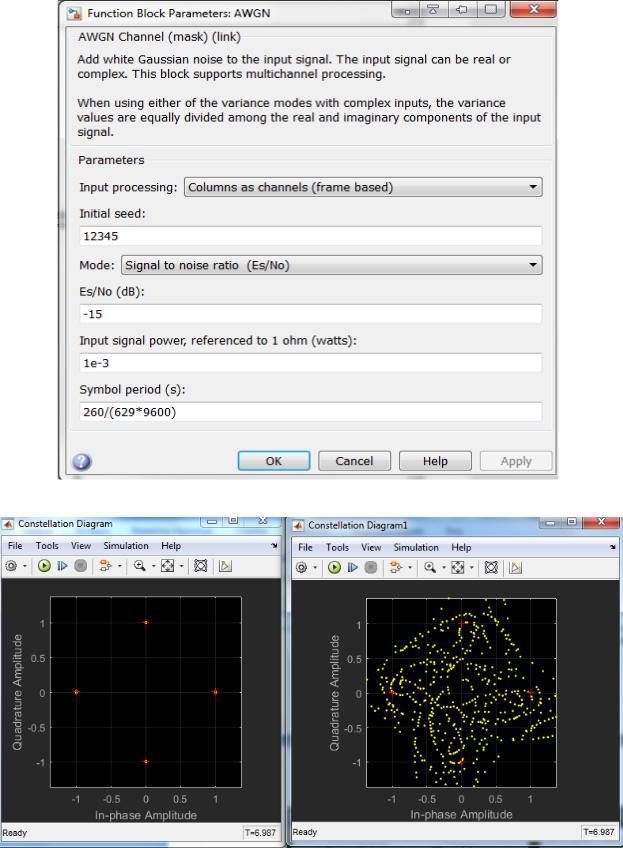This screenshot has width=623, height=848.
Task: Highlight Simulink block icon in Constellation Diagram window
Action: coord(105,566)
